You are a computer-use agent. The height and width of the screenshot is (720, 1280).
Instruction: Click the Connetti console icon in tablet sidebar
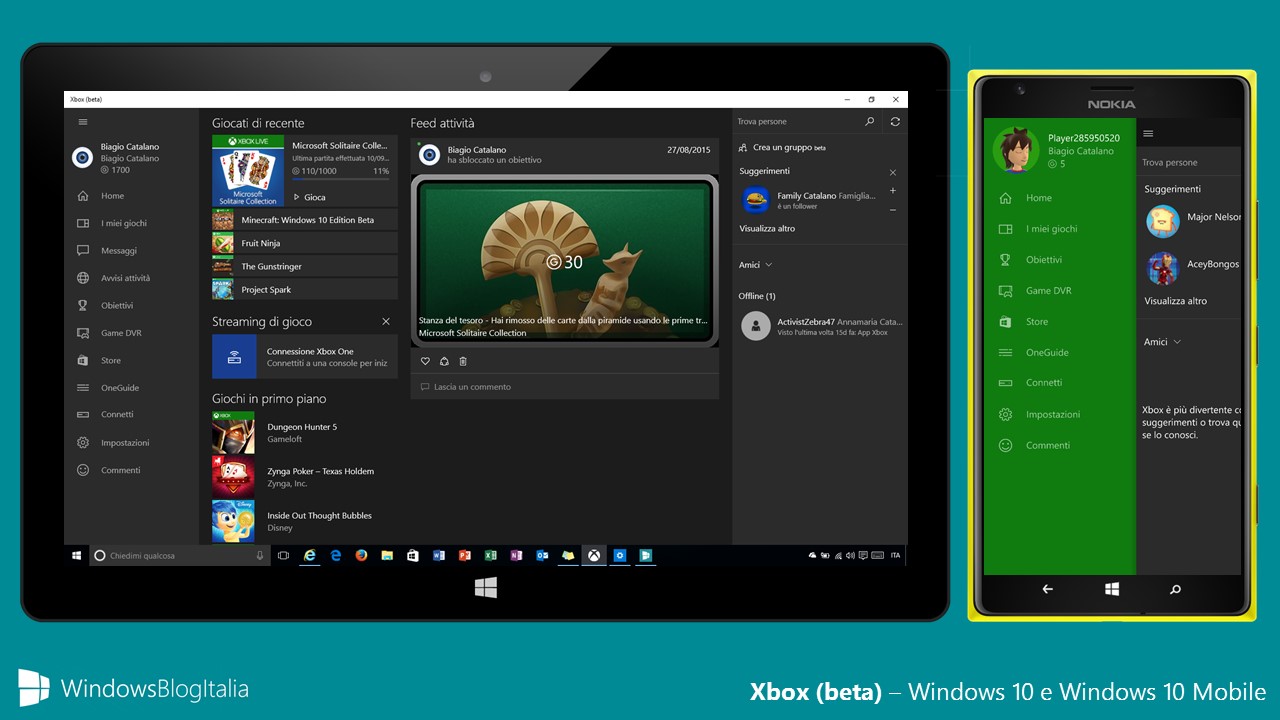point(83,414)
